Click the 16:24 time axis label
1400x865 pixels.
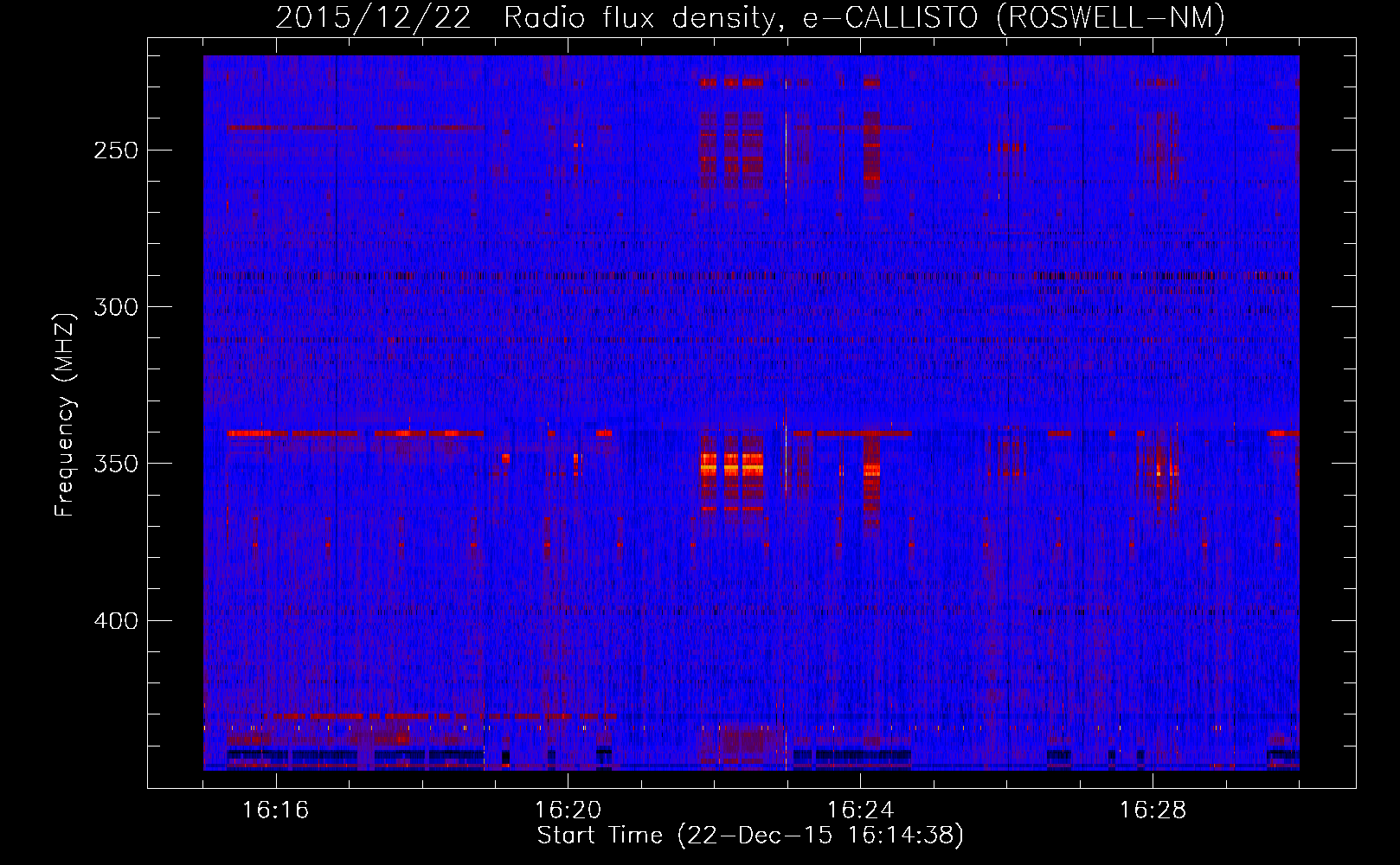(x=860, y=811)
